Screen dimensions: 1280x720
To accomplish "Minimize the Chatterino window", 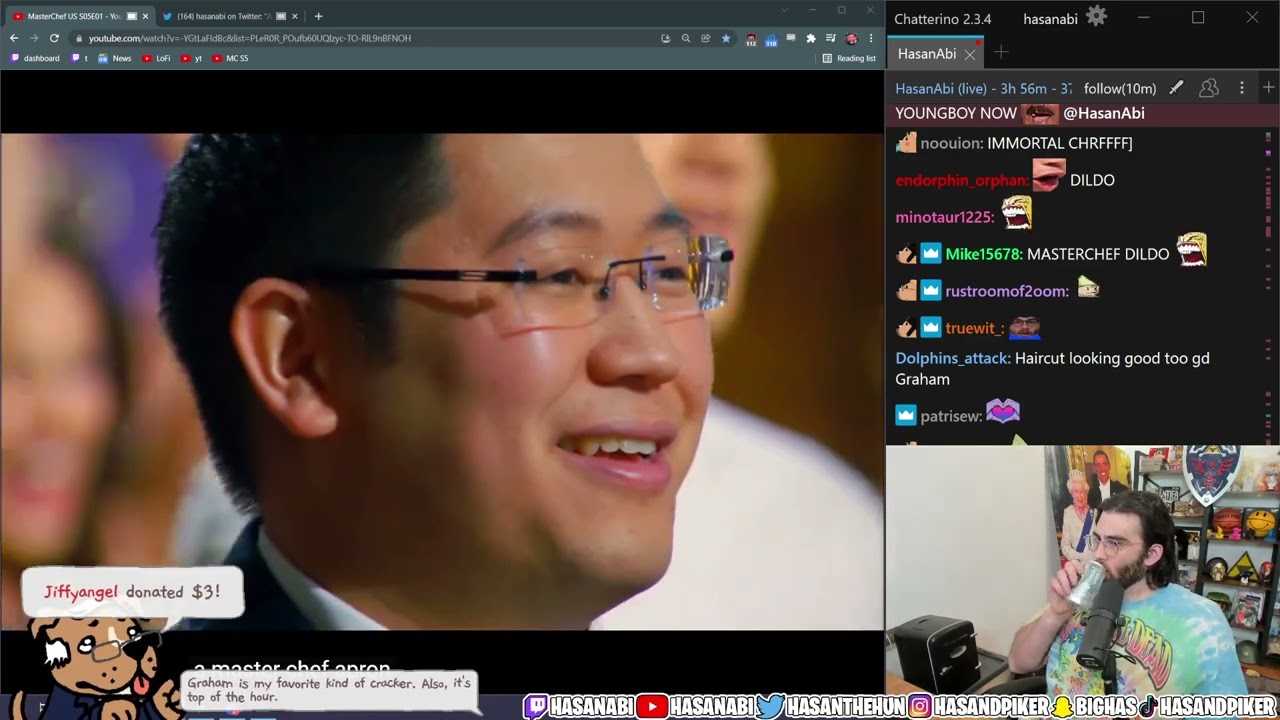I will tap(1144, 18).
